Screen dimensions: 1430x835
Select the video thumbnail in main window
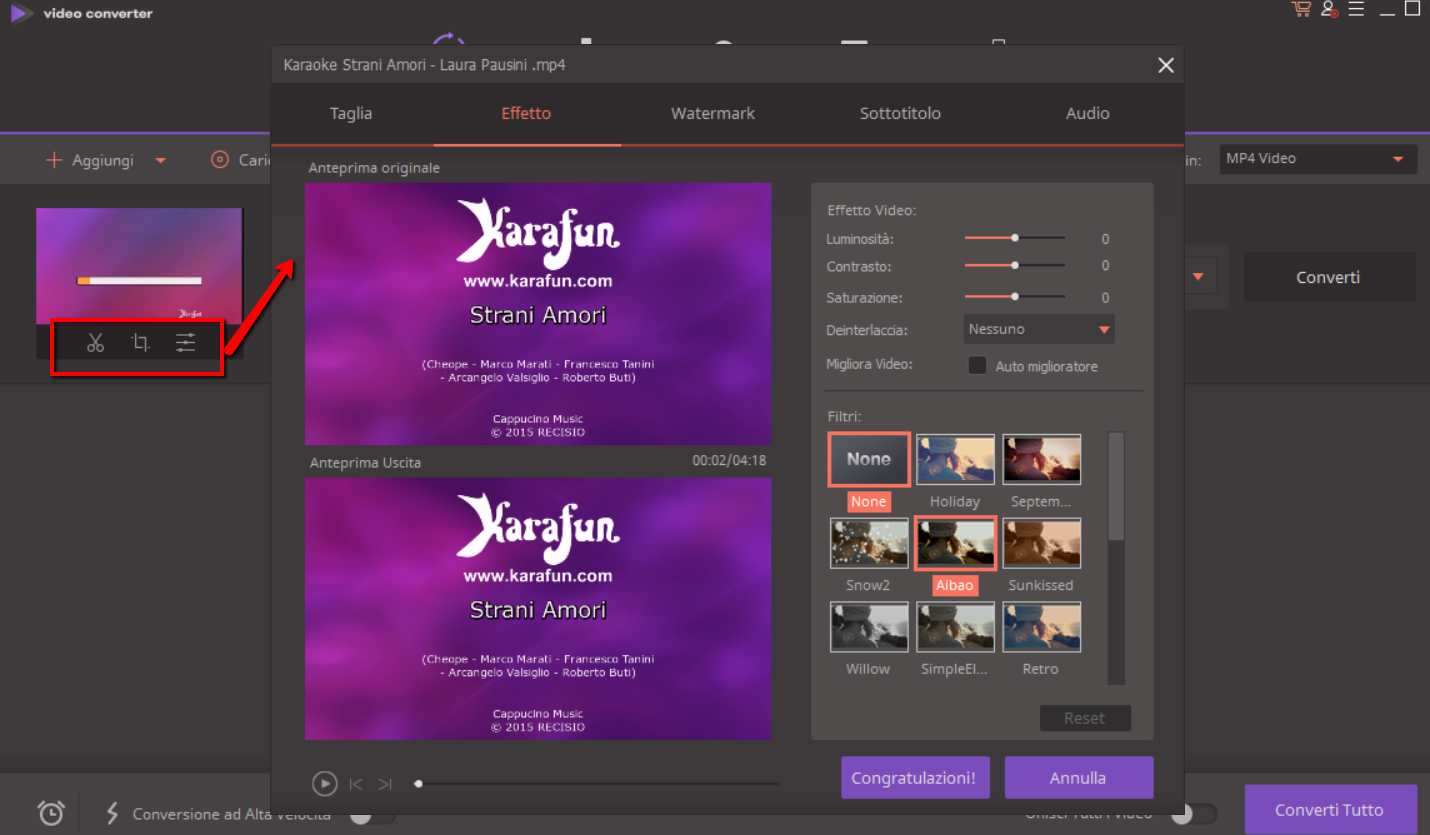coord(139,266)
